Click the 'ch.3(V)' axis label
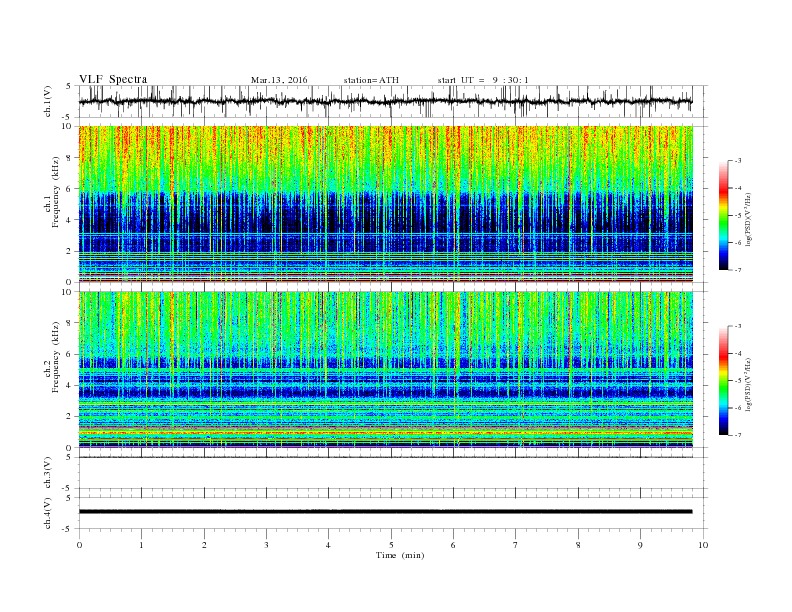Viewport: 792px width, 612px height. click(x=48, y=473)
